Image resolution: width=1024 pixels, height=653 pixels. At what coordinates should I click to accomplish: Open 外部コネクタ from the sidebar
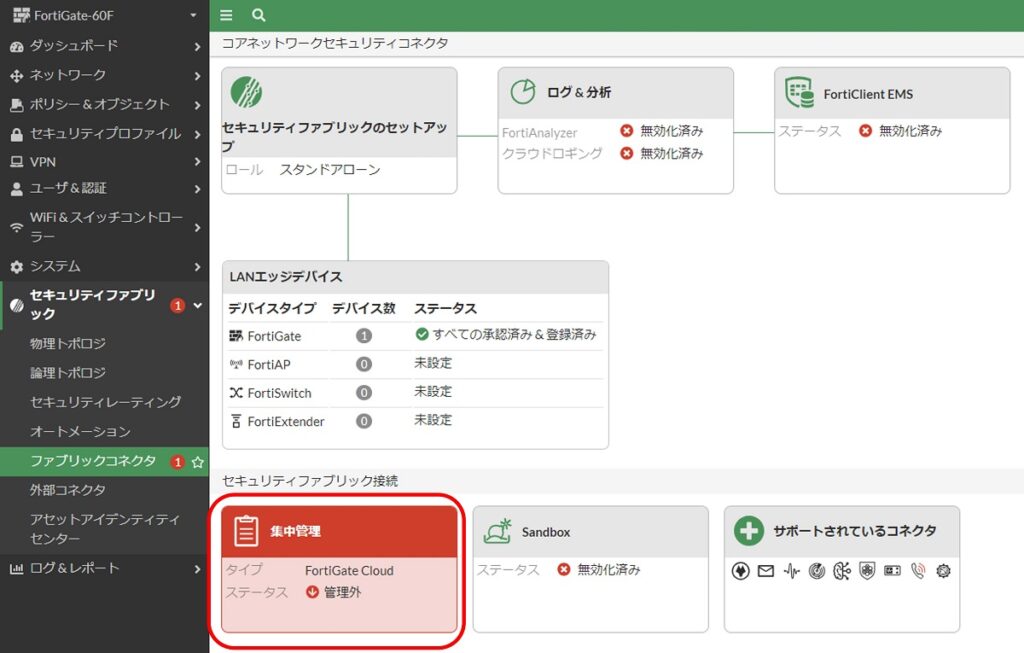[x=68, y=490]
